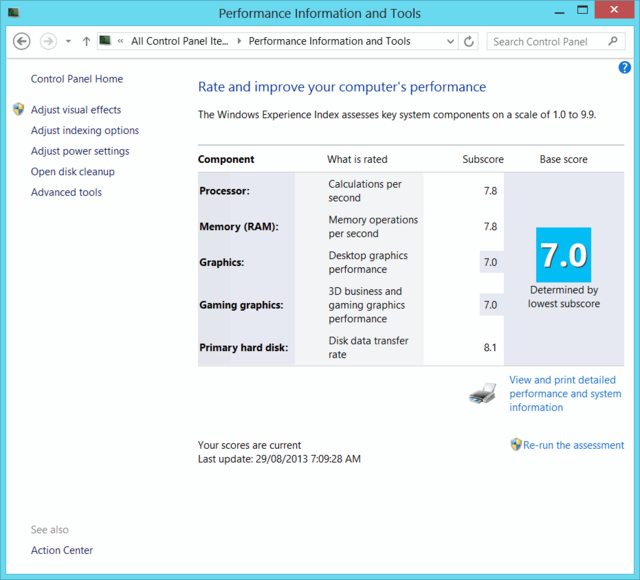Click 'Determined by lowest subscore' caption
The width and height of the screenshot is (640, 580).
[x=564, y=297]
